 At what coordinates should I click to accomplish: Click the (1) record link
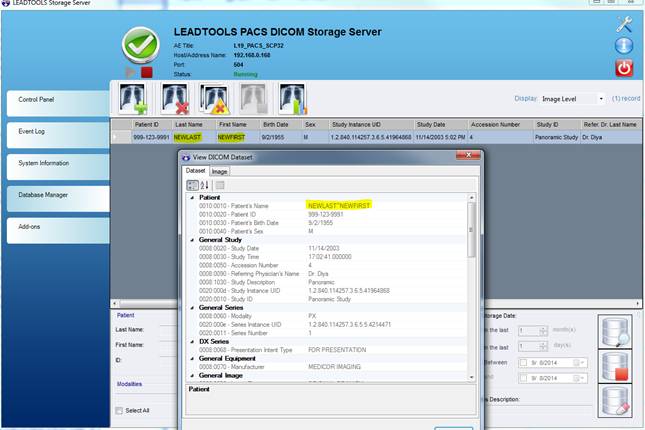tap(626, 99)
